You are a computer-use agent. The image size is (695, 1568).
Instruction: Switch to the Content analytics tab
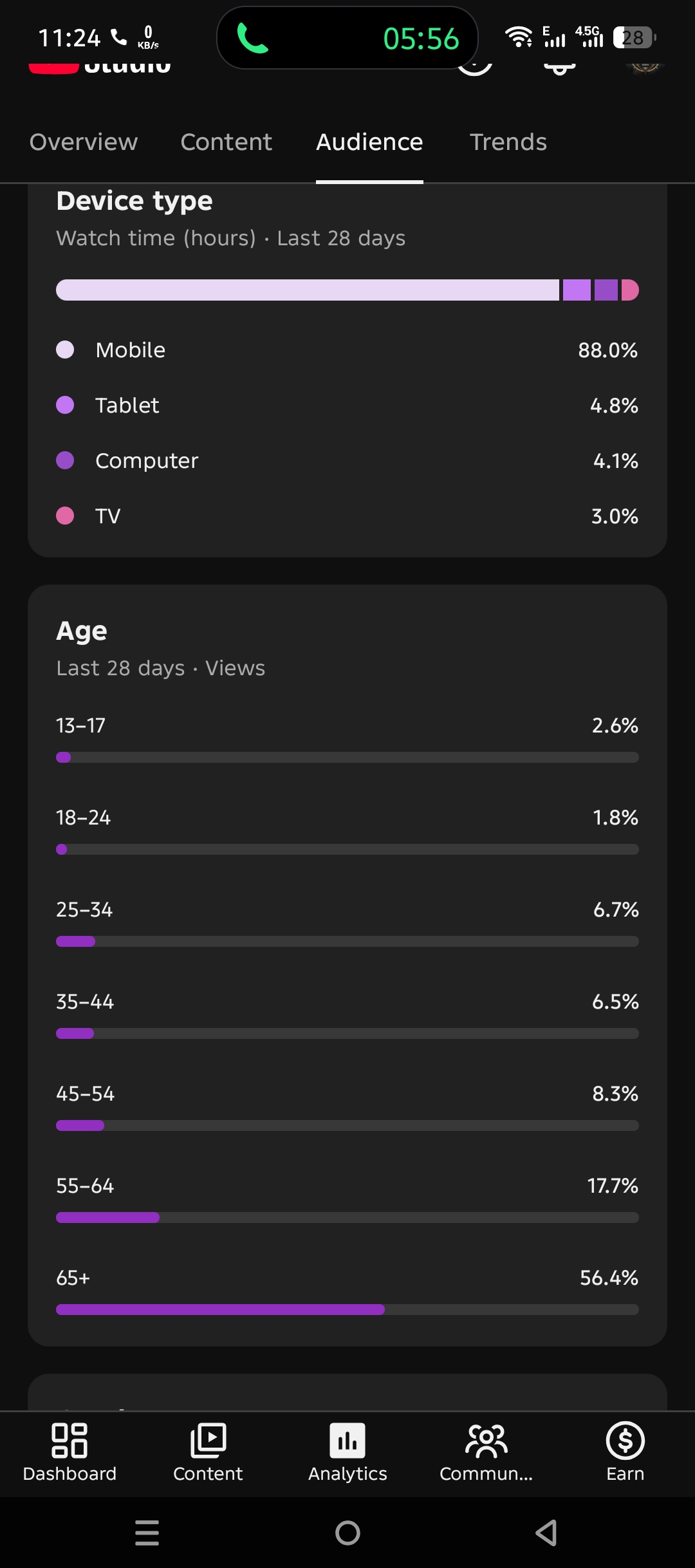click(227, 142)
